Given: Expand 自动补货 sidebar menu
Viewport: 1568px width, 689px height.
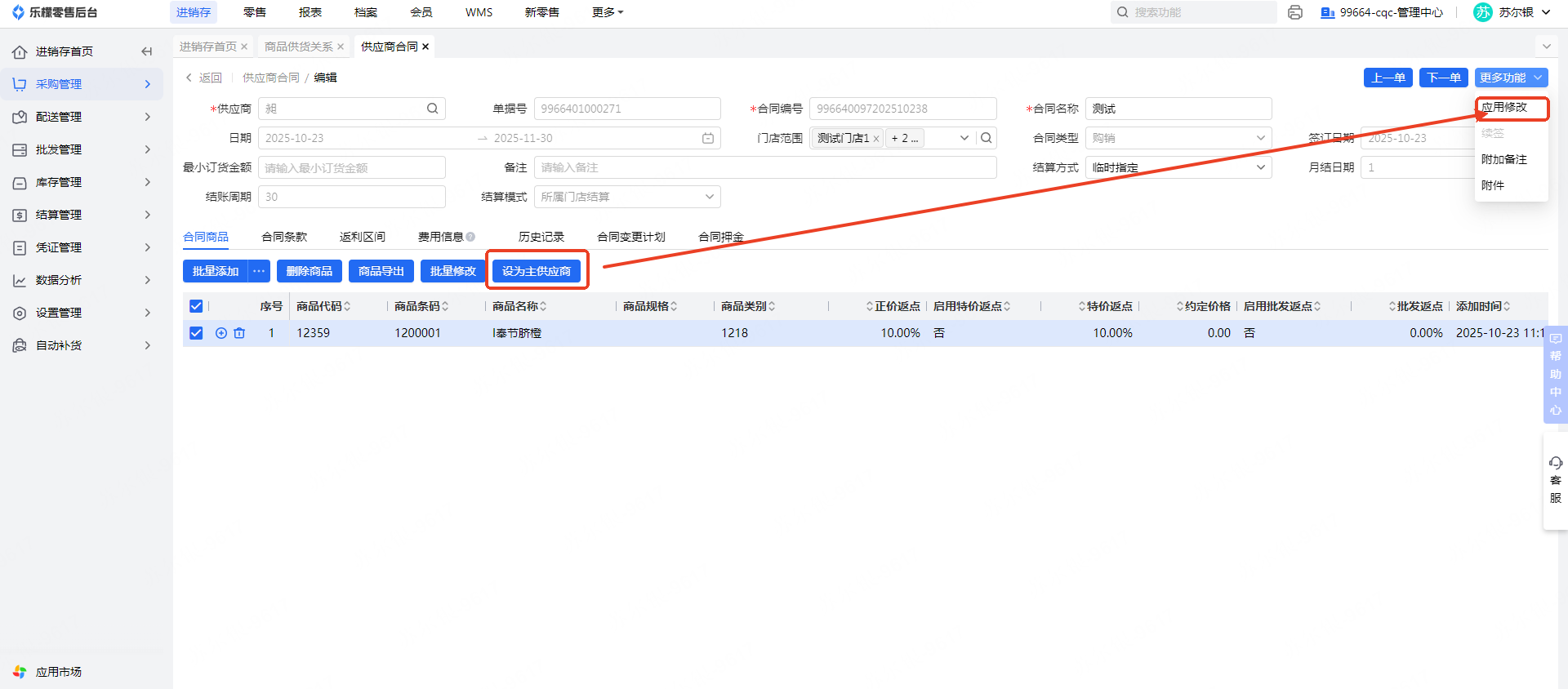Looking at the screenshot, I should click(82, 345).
